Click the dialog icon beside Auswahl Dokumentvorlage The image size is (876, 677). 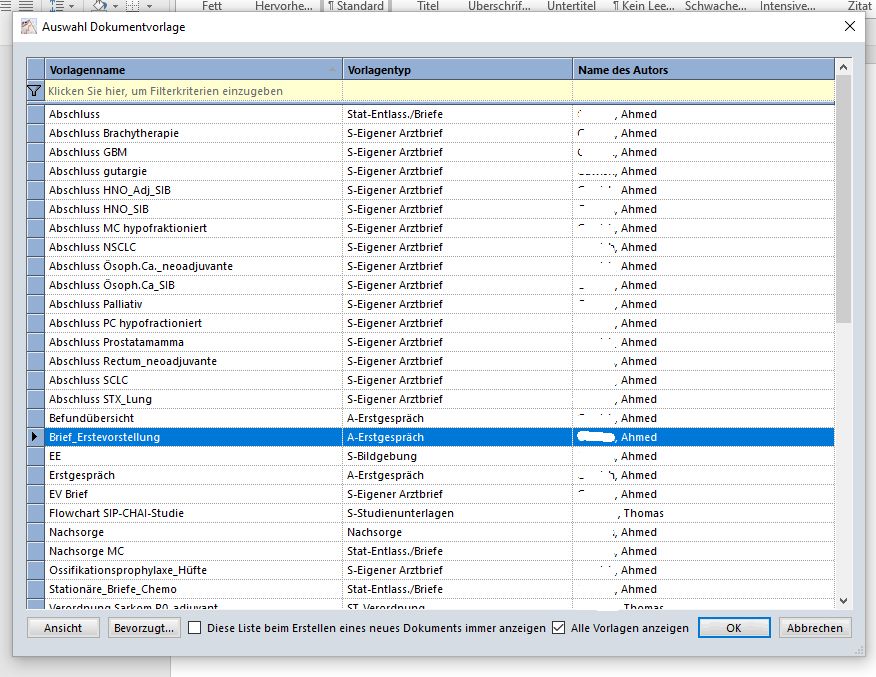tap(29, 27)
